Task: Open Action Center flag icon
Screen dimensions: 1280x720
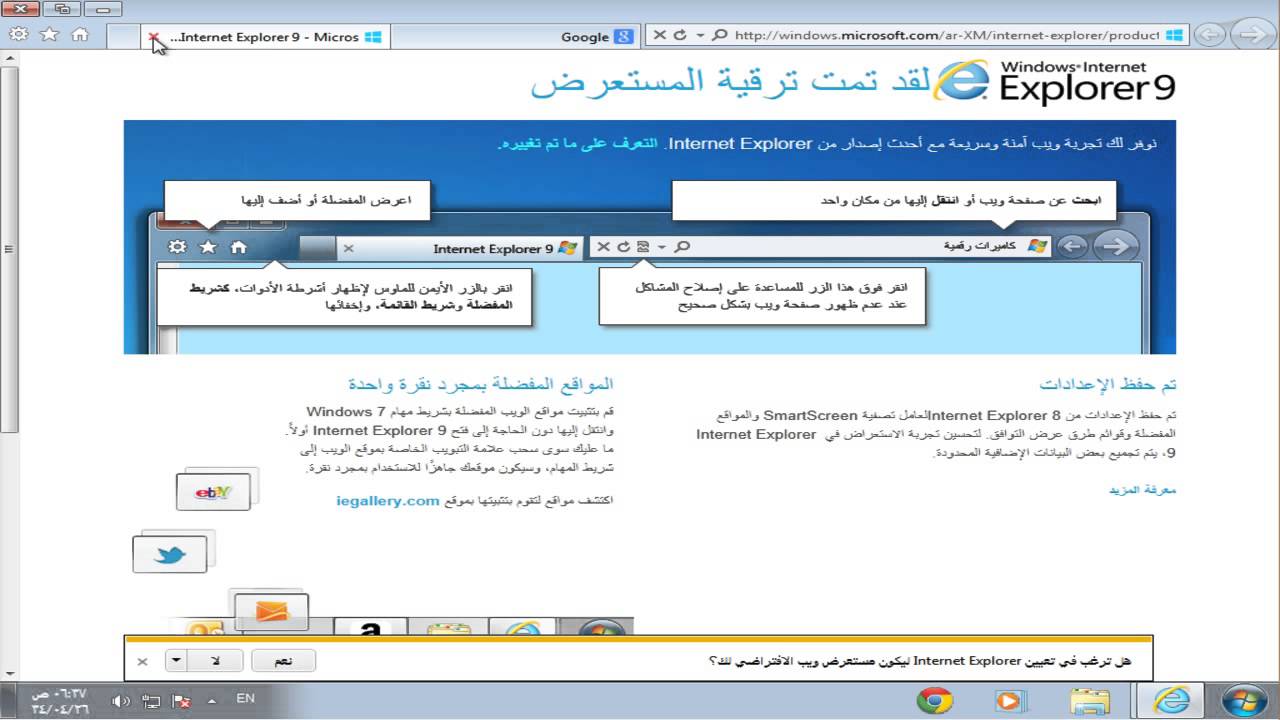Action: [181, 701]
